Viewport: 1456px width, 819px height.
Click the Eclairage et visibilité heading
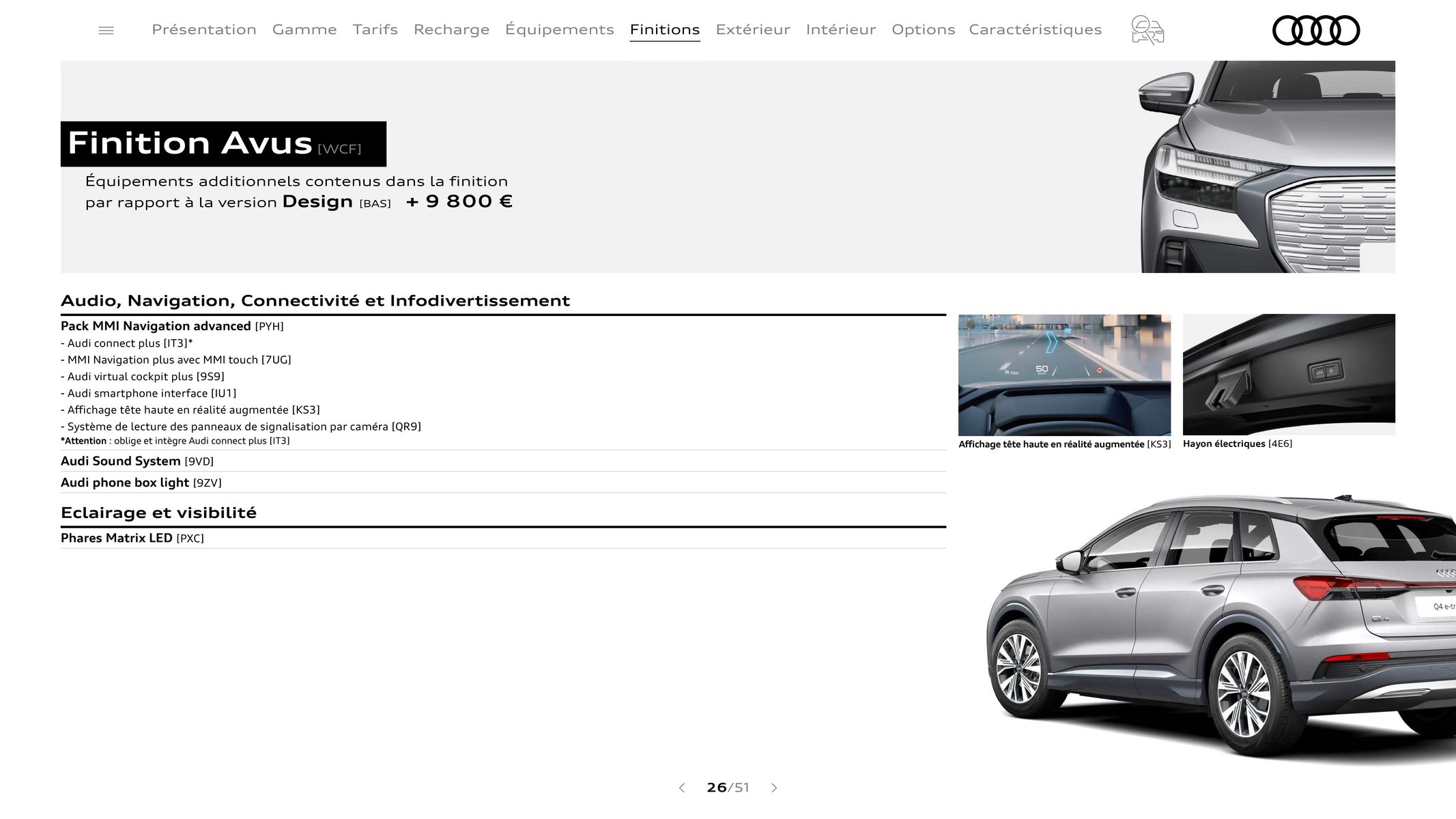pyautogui.click(x=158, y=513)
